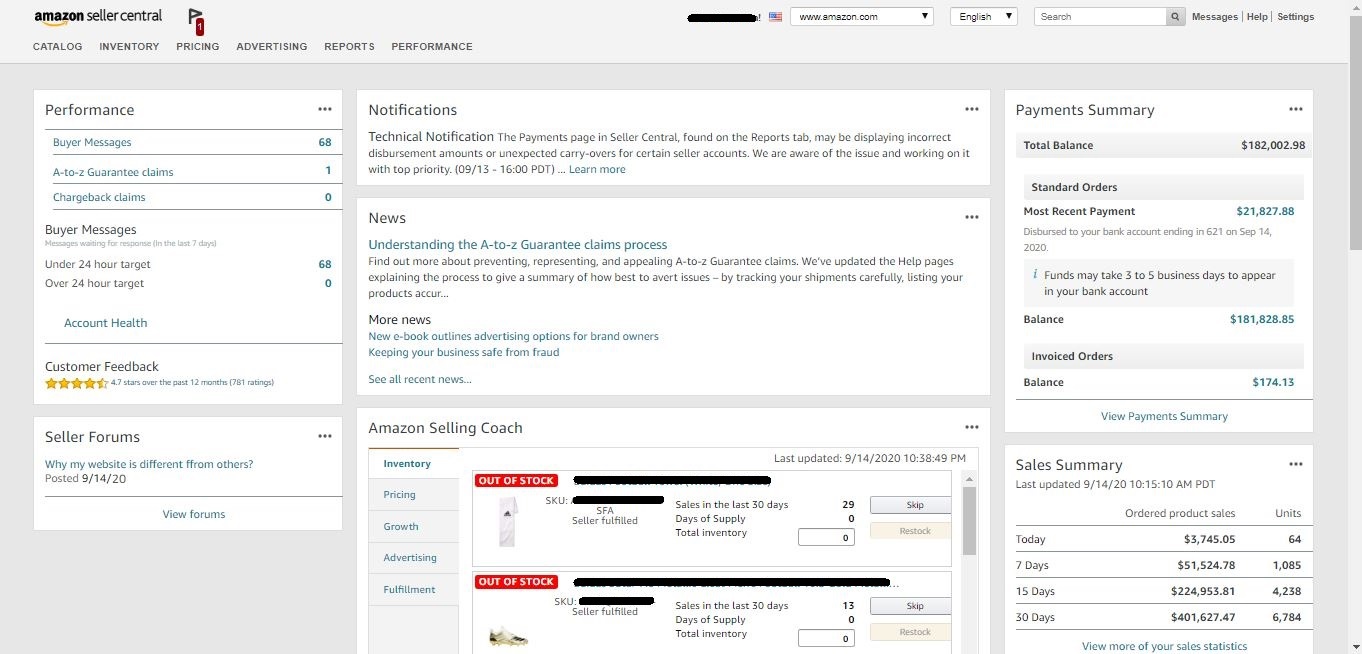Click the Amazon Seller Central logo

98,17
